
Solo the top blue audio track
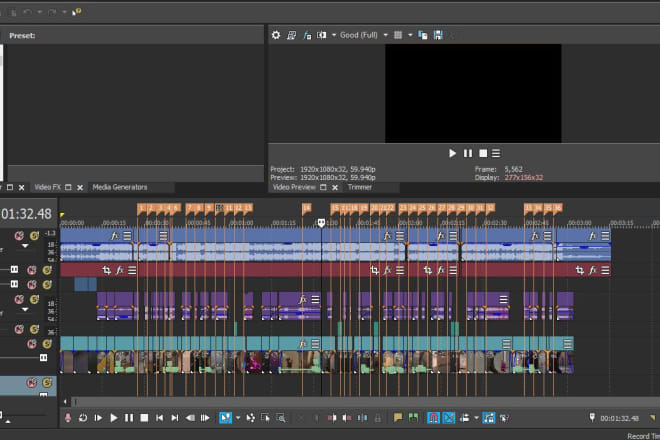tap(35, 235)
